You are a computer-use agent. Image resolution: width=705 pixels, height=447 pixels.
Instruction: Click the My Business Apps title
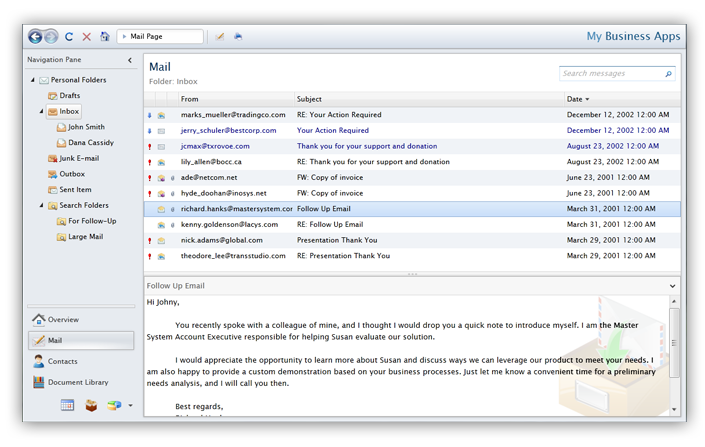(633, 36)
